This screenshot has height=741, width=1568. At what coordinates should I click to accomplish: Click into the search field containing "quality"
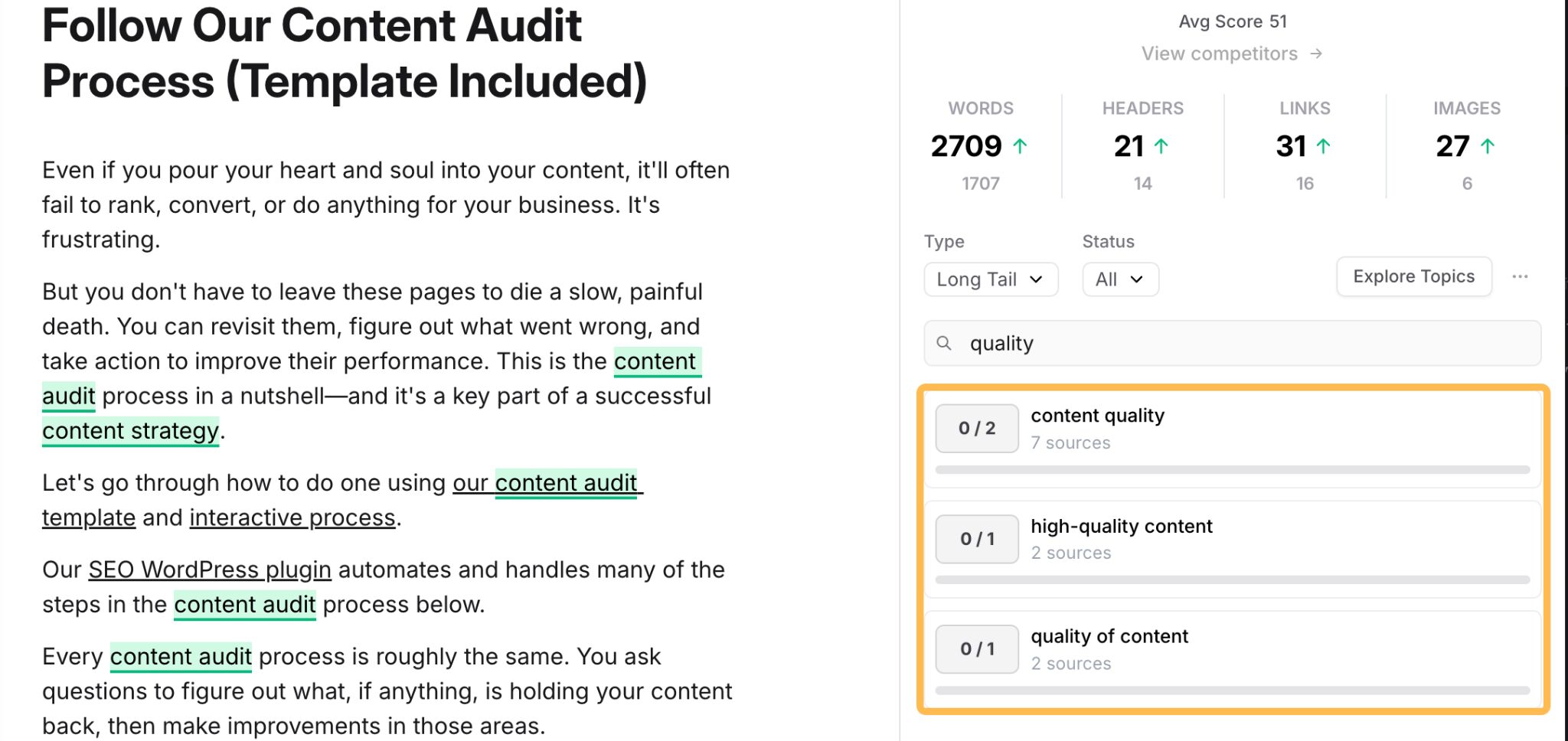pos(1248,344)
